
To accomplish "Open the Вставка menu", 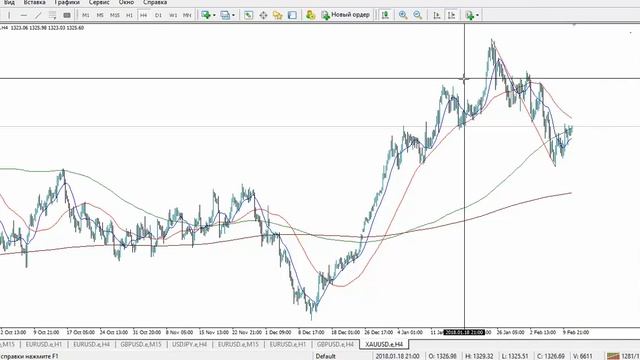I will click(x=34, y=2).
